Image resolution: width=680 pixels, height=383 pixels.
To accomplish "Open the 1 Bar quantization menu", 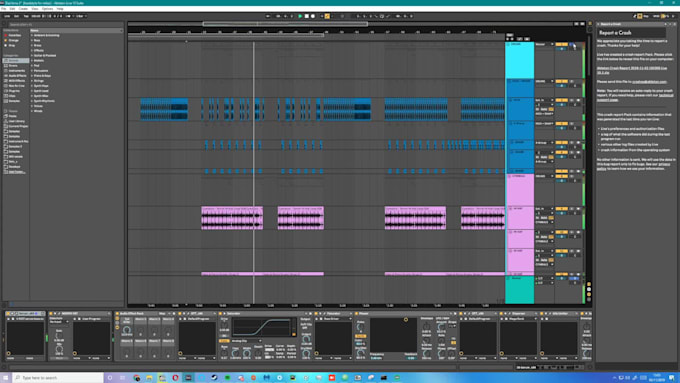I will coord(81,16).
